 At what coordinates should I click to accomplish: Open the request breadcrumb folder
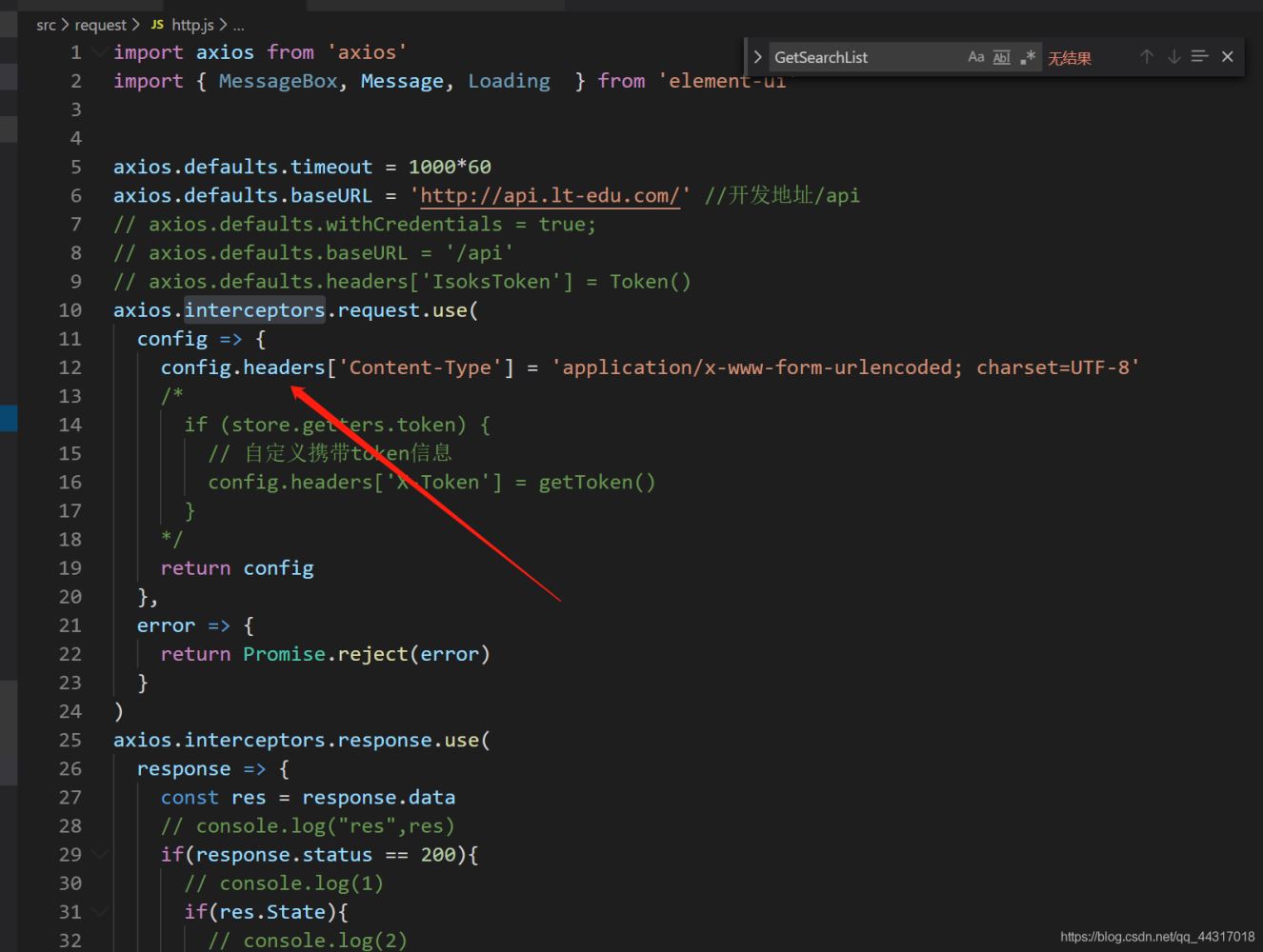pyautogui.click(x=100, y=25)
